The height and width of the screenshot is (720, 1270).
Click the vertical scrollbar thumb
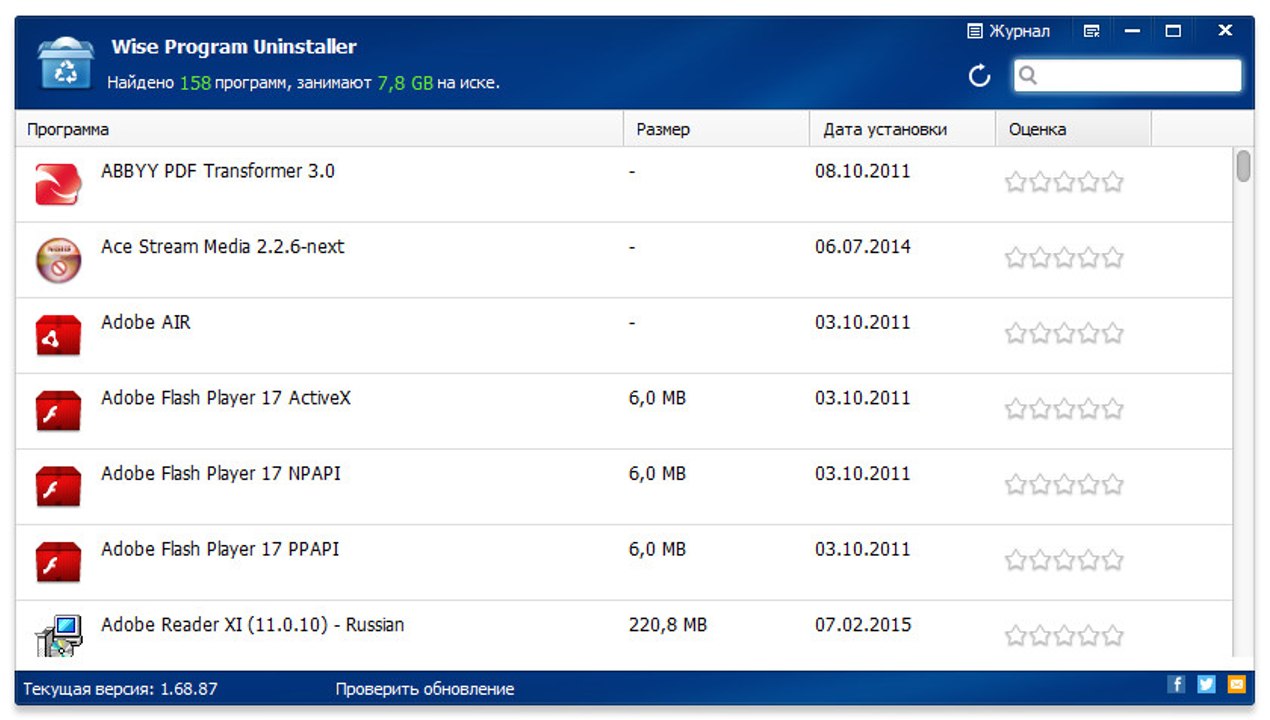1243,165
